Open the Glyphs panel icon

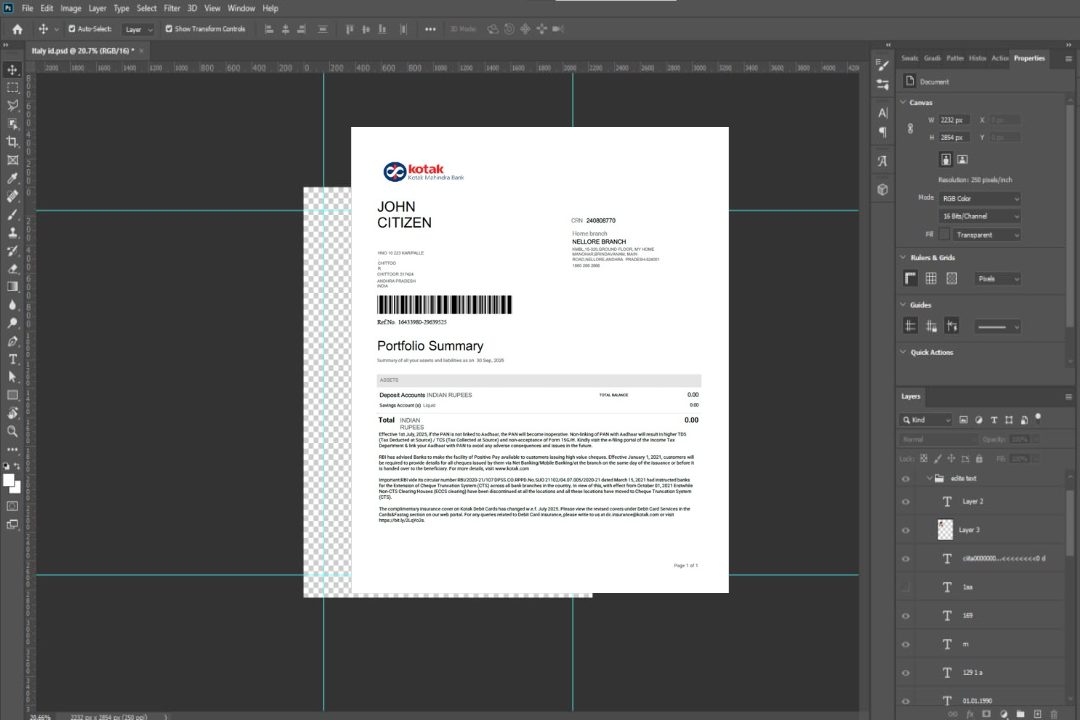(x=883, y=161)
